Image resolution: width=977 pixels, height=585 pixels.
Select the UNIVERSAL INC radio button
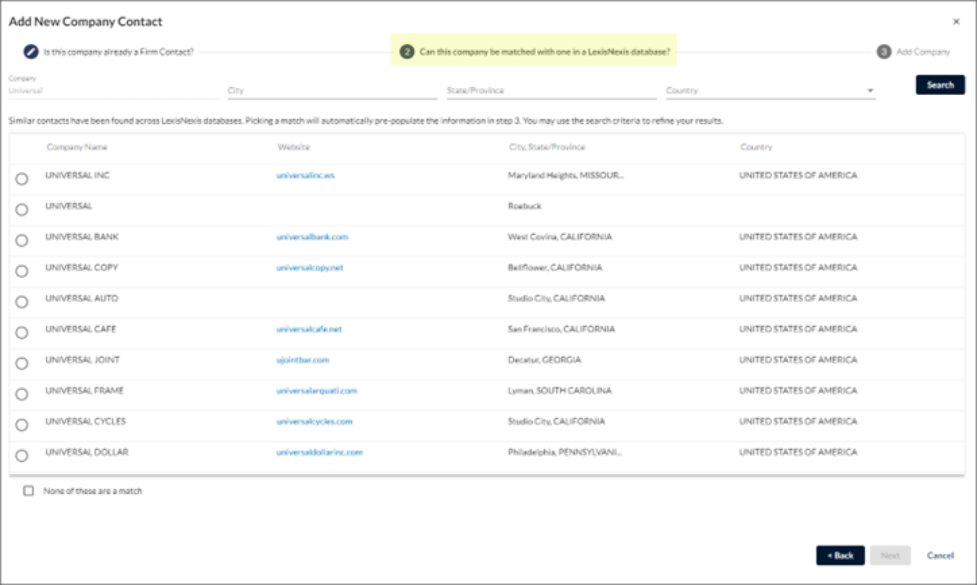point(22,179)
